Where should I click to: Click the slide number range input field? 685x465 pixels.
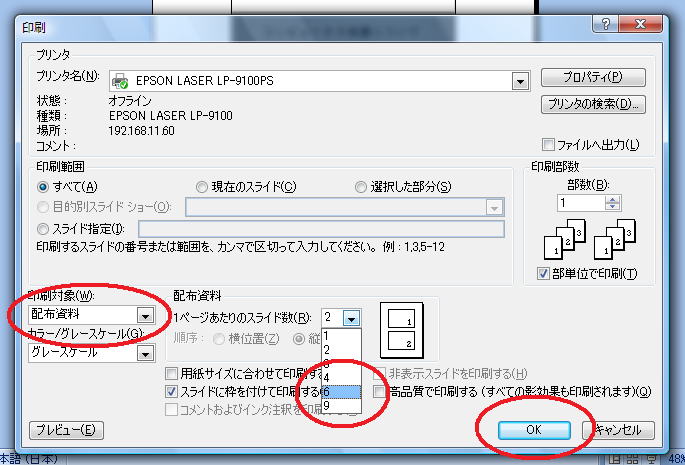coord(321,229)
